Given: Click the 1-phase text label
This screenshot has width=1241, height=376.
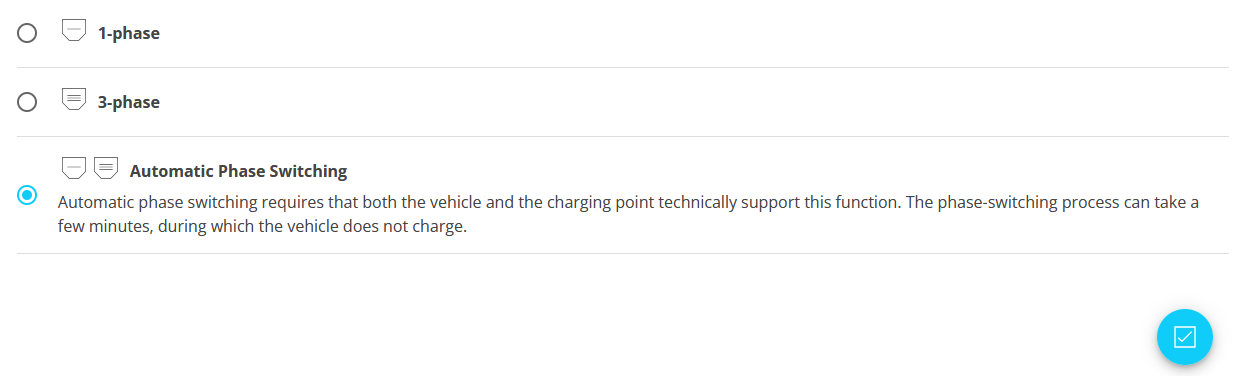Looking at the screenshot, I should point(128,33).
